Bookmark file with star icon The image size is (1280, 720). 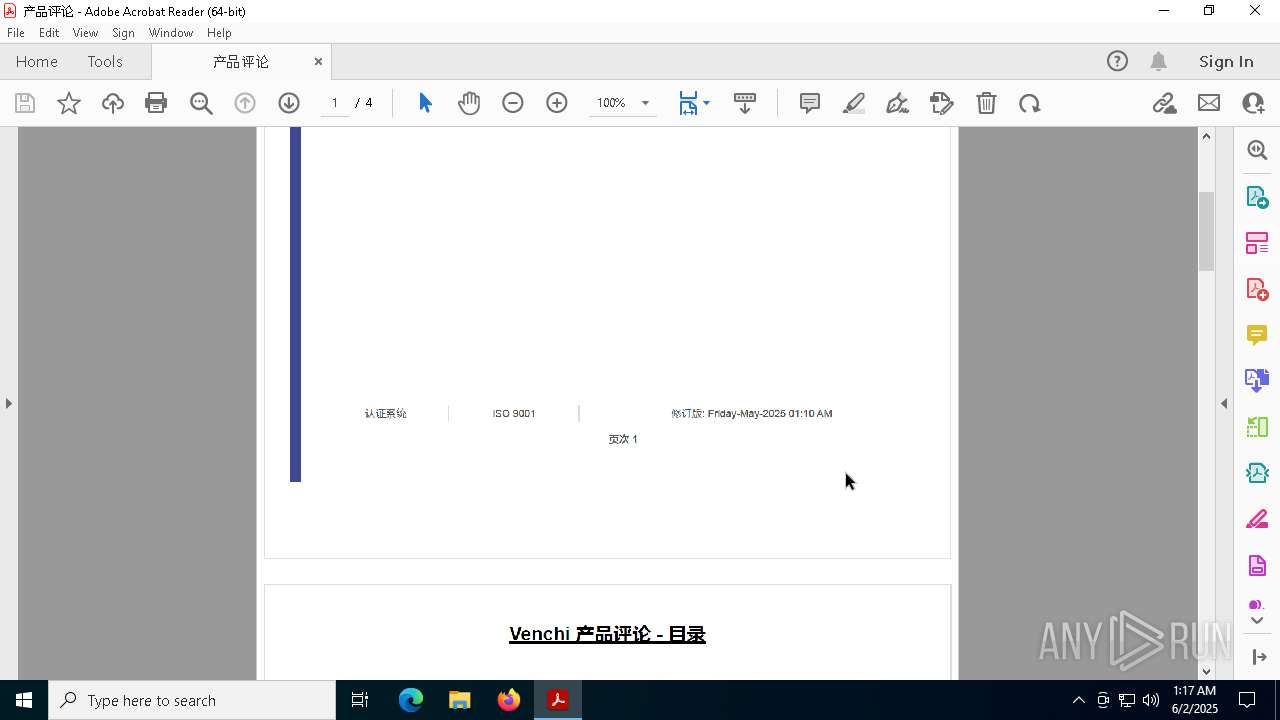[x=69, y=103]
